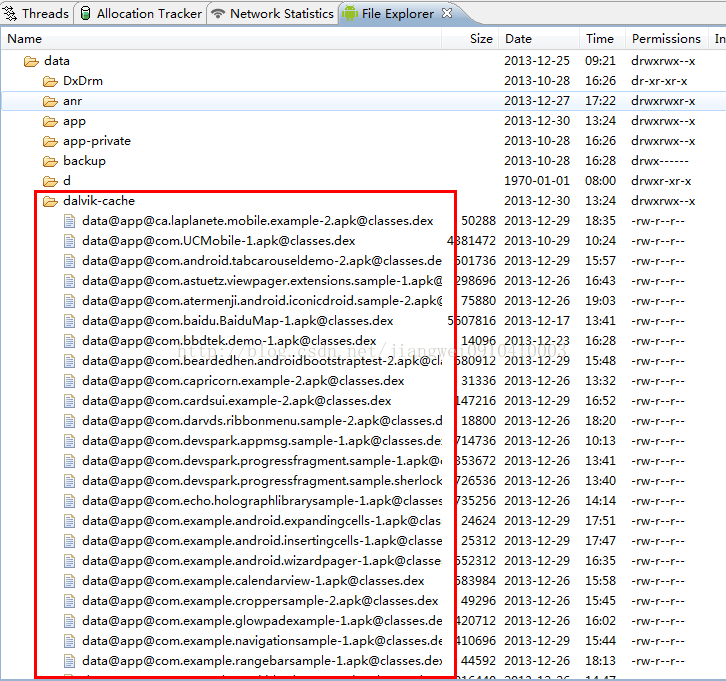The width and height of the screenshot is (726, 681).
Task: Click the time 17:22 of anr folder
Action: tap(601, 101)
